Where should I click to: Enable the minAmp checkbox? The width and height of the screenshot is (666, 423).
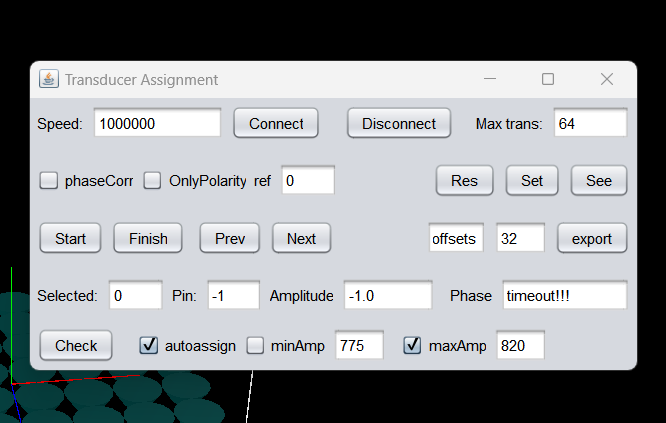(256, 346)
